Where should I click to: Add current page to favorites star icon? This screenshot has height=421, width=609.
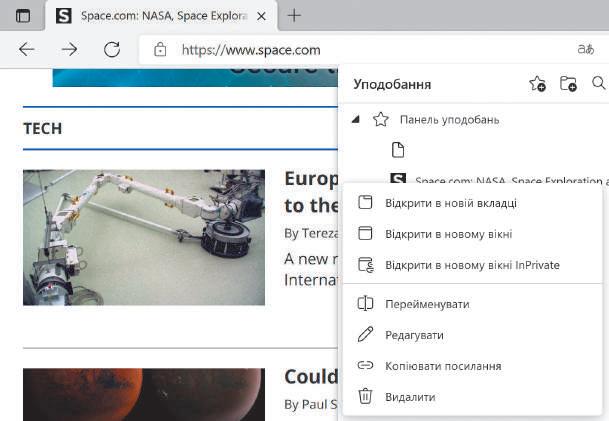coord(538,84)
